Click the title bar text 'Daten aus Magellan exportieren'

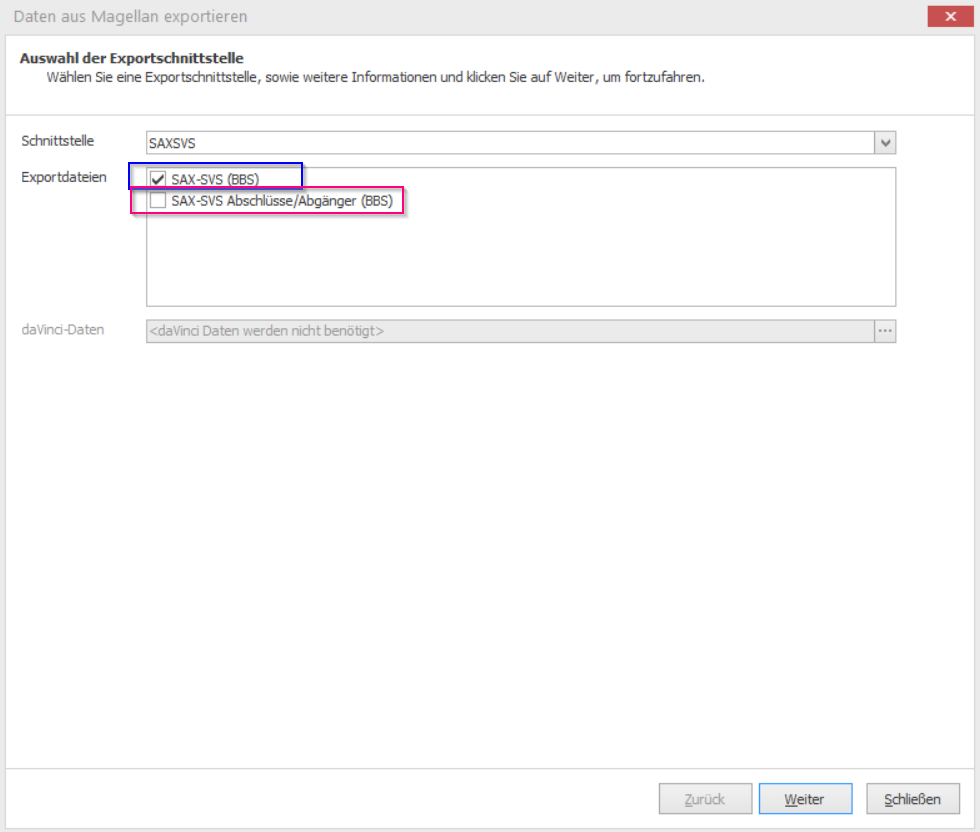(x=131, y=17)
